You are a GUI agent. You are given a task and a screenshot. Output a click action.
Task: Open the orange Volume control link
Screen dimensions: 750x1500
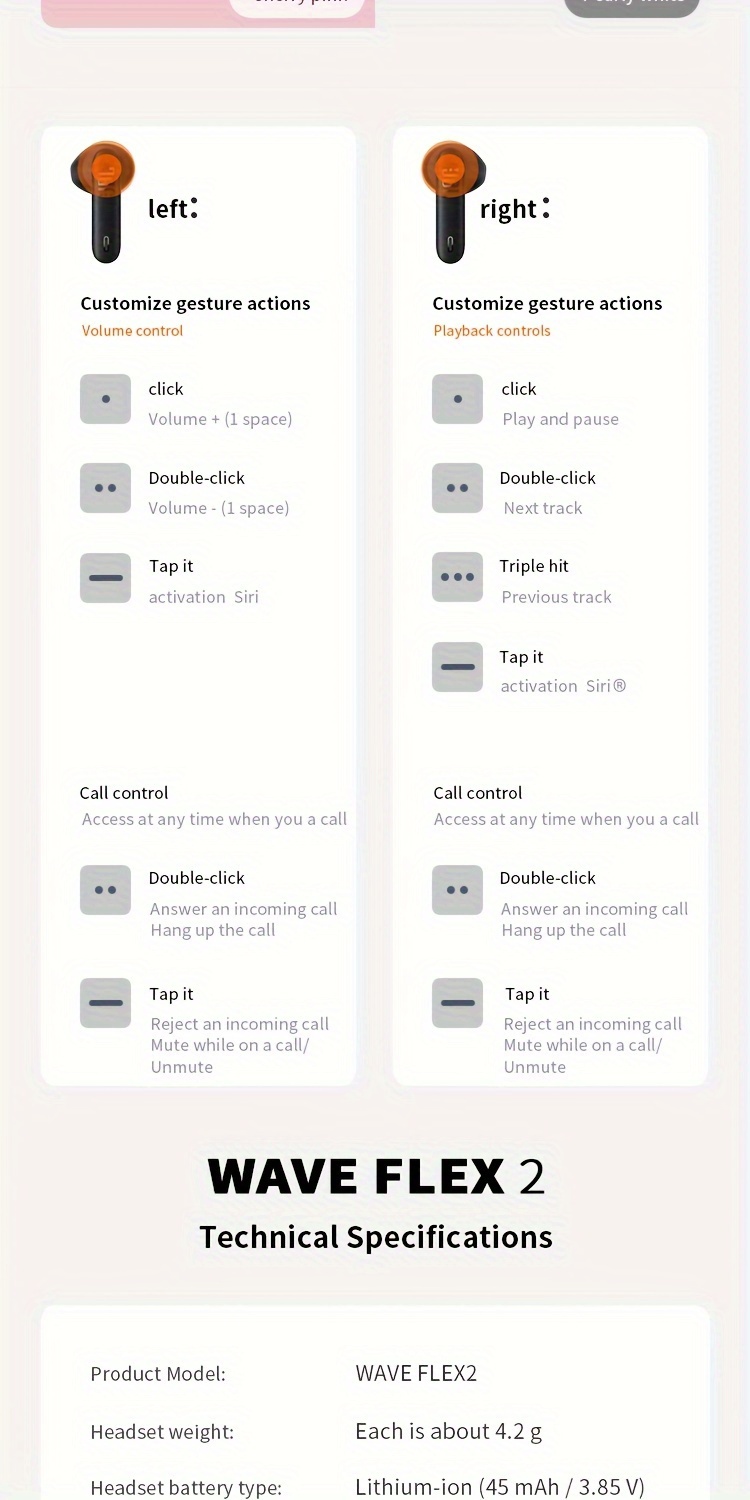pyautogui.click(x=132, y=331)
